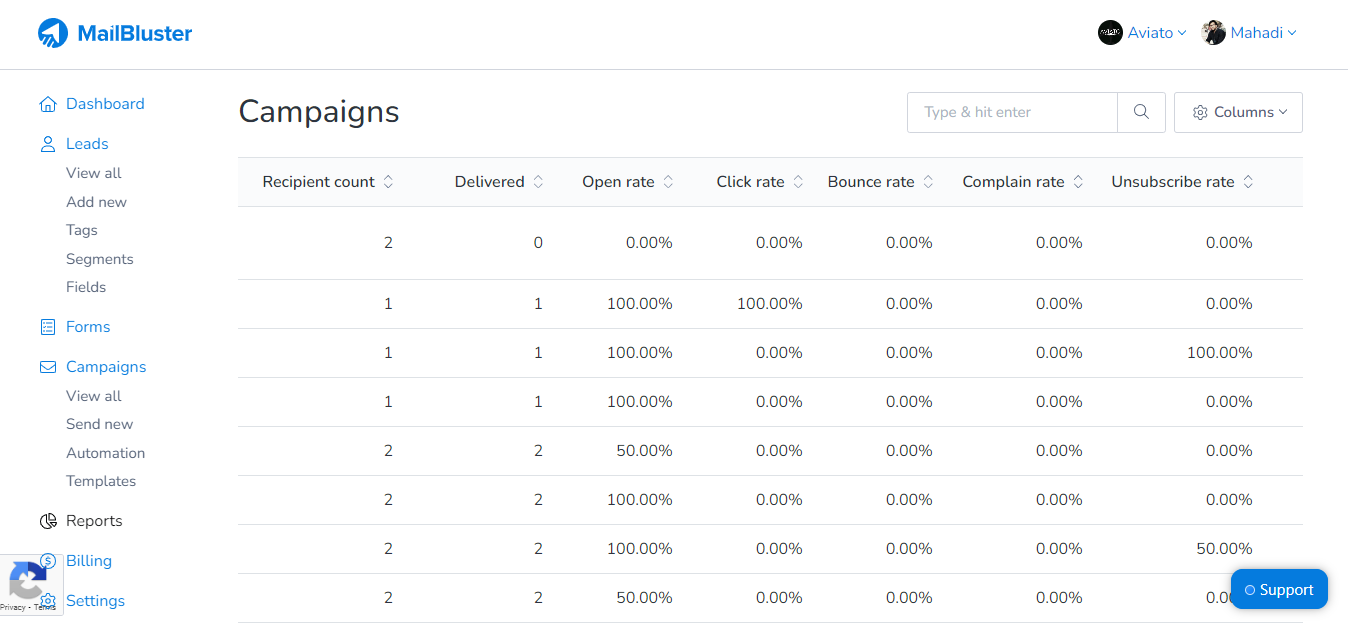Click the Billing dollar icon
The width and height of the screenshot is (1348, 627).
coord(48,560)
